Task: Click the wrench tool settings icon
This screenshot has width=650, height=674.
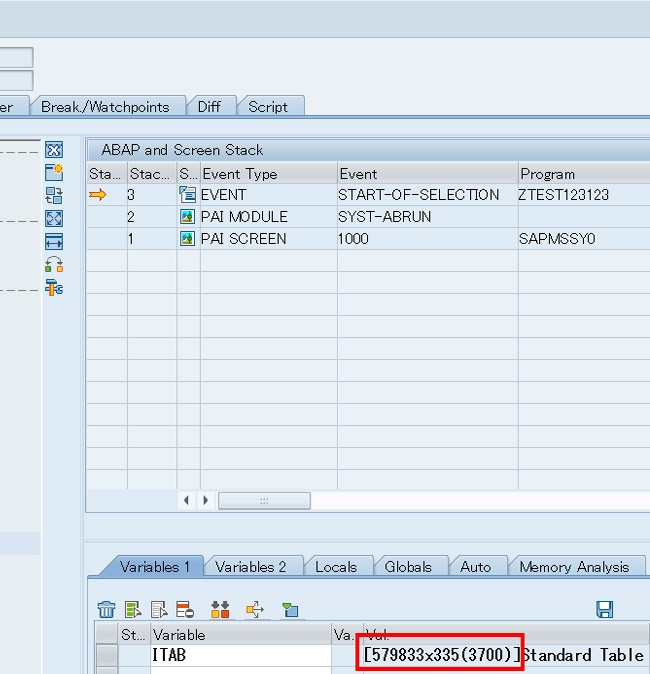Action: (x=54, y=287)
